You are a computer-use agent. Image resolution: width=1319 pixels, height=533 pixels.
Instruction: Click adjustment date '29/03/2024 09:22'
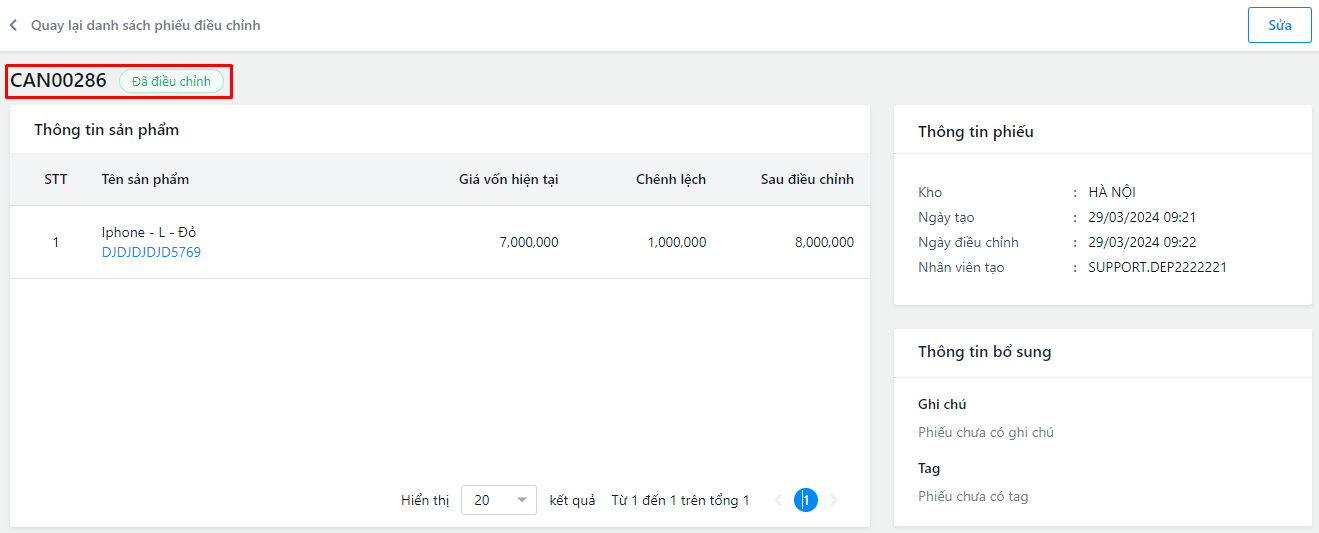1142,242
